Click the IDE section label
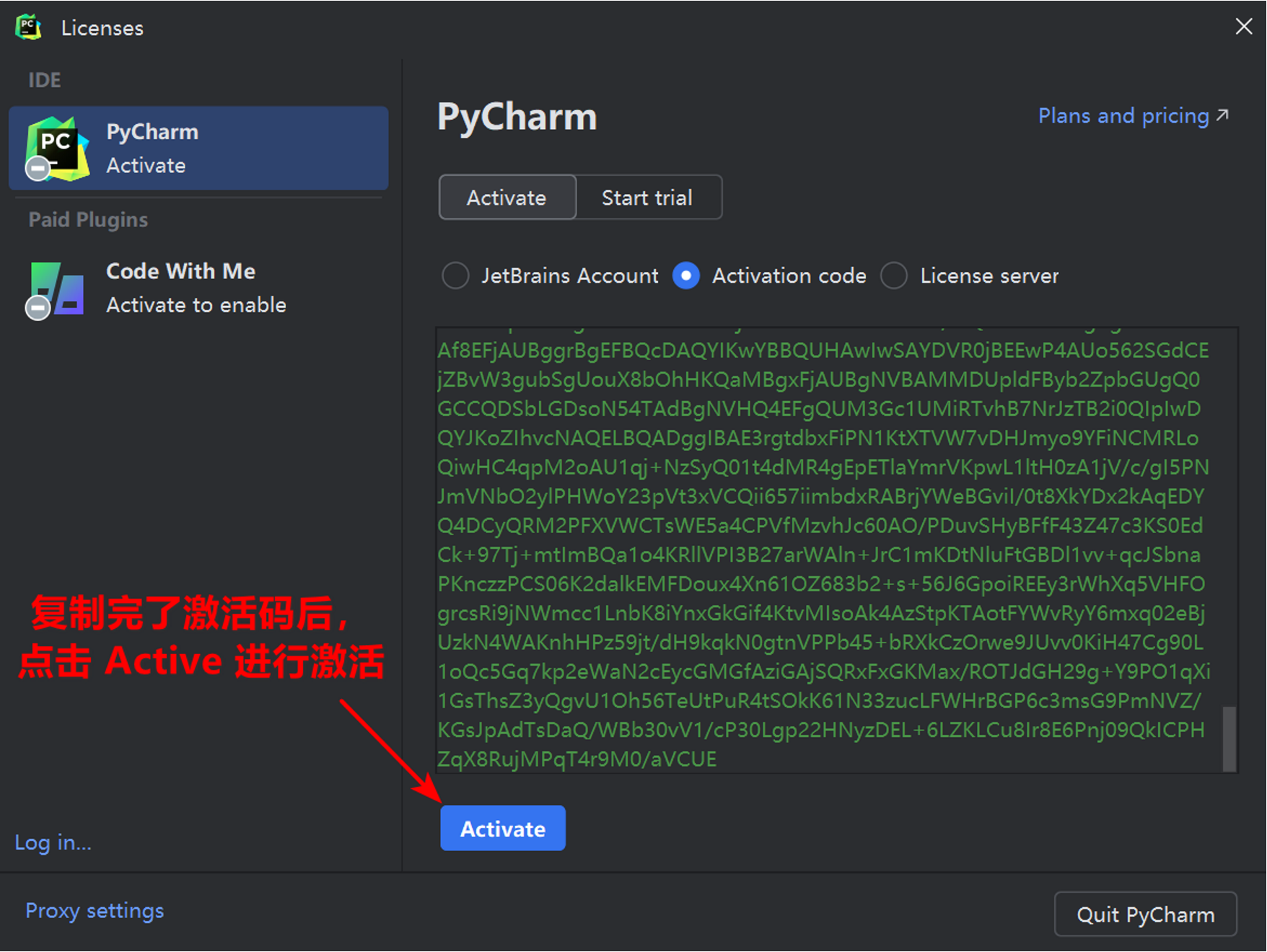The height and width of the screenshot is (952, 1267). pyautogui.click(x=45, y=80)
